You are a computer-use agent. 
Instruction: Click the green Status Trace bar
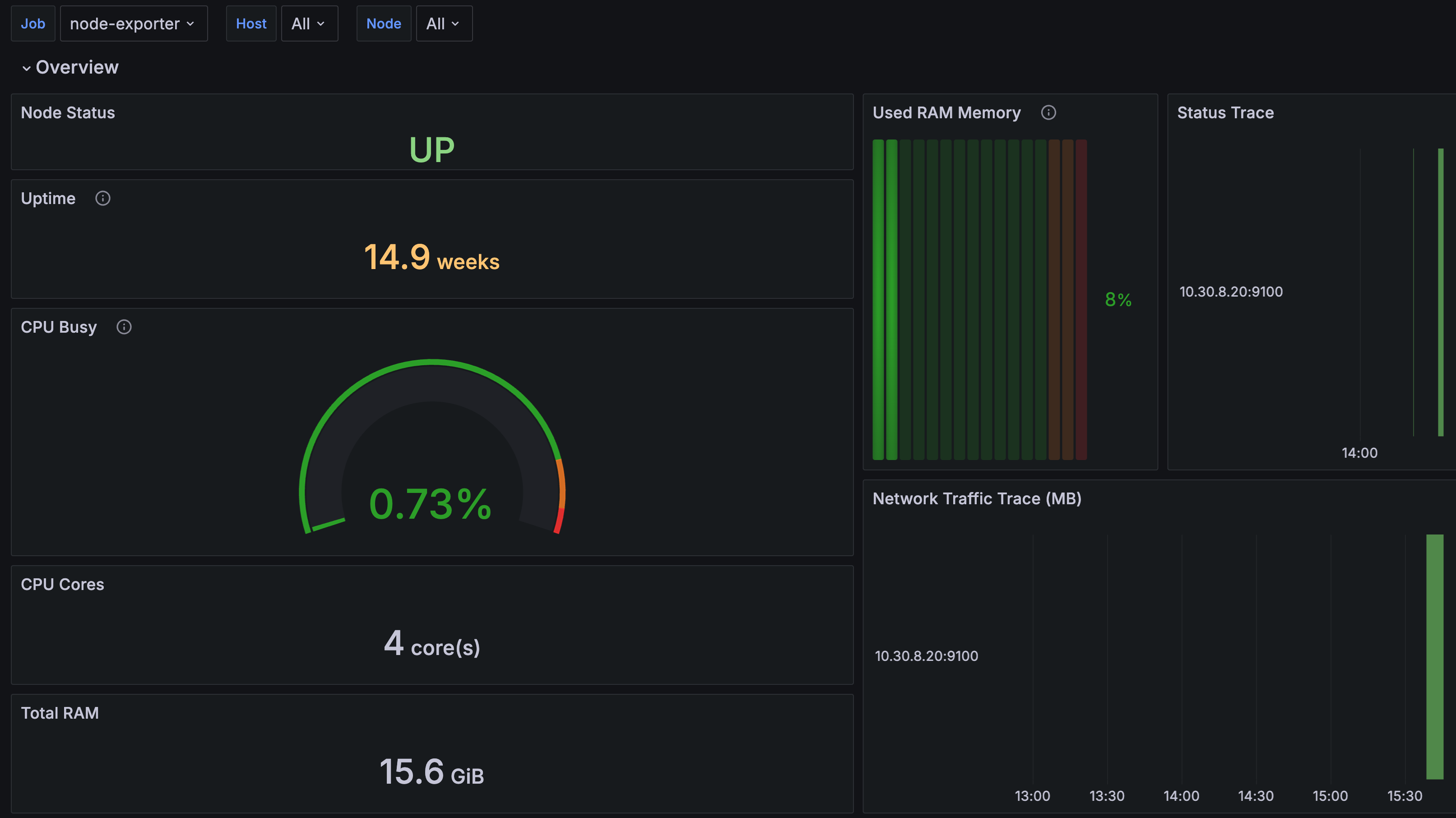coord(1440,292)
